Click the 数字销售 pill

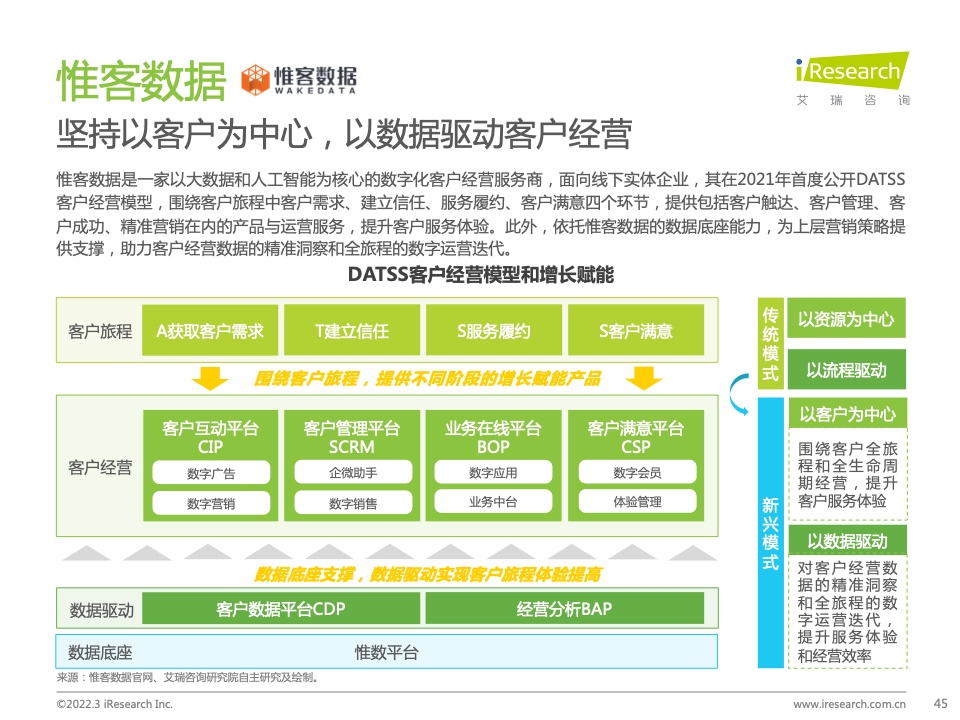tap(353, 503)
